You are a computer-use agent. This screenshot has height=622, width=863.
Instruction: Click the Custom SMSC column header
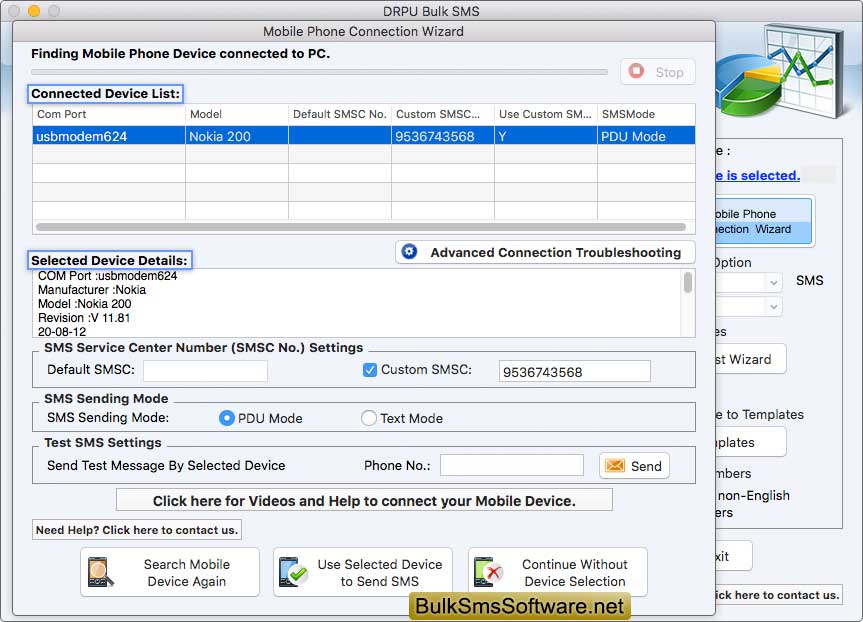[x=443, y=114]
